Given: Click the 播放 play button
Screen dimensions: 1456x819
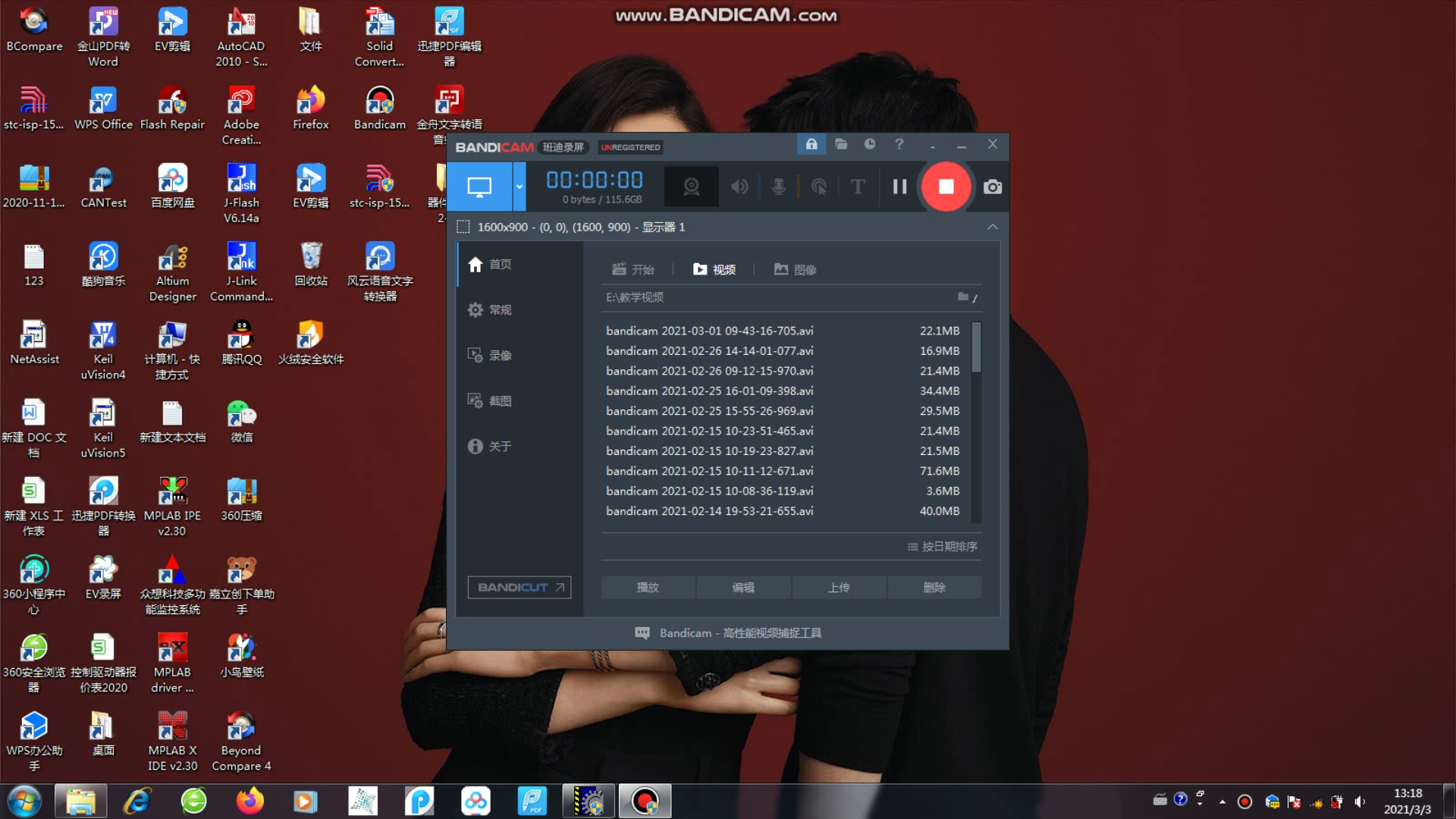Looking at the screenshot, I should [648, 588].
